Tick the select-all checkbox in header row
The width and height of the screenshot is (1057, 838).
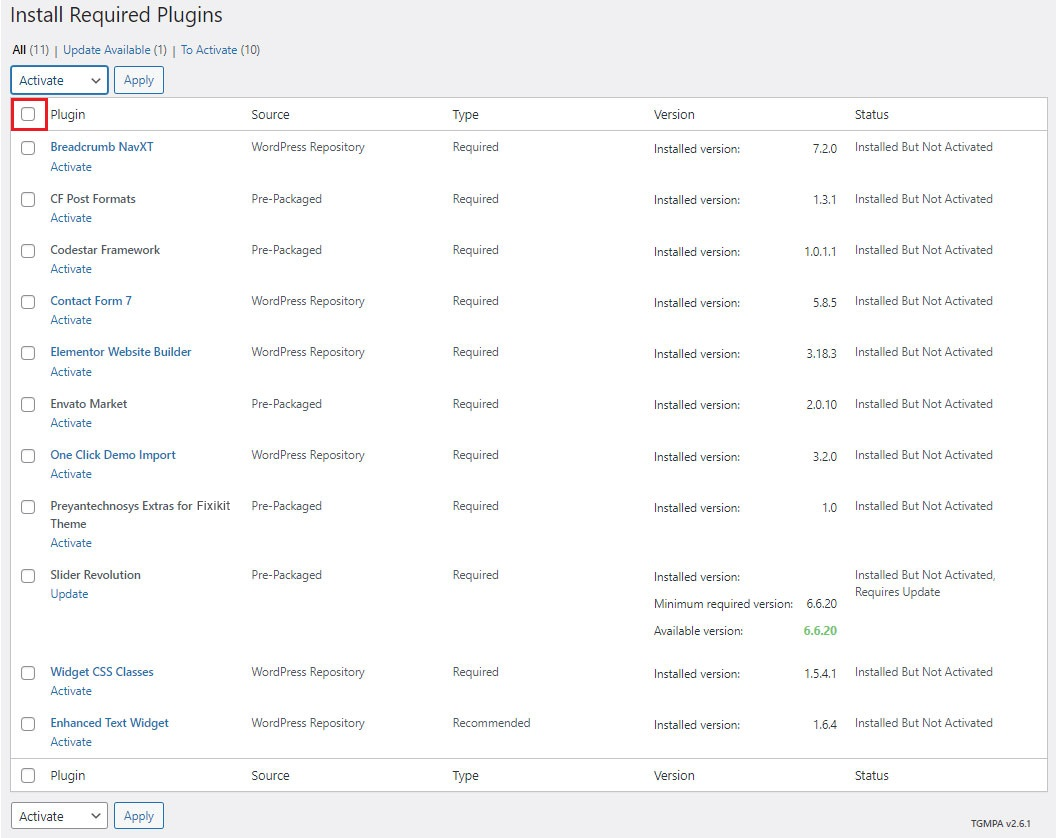coord(28,114)
